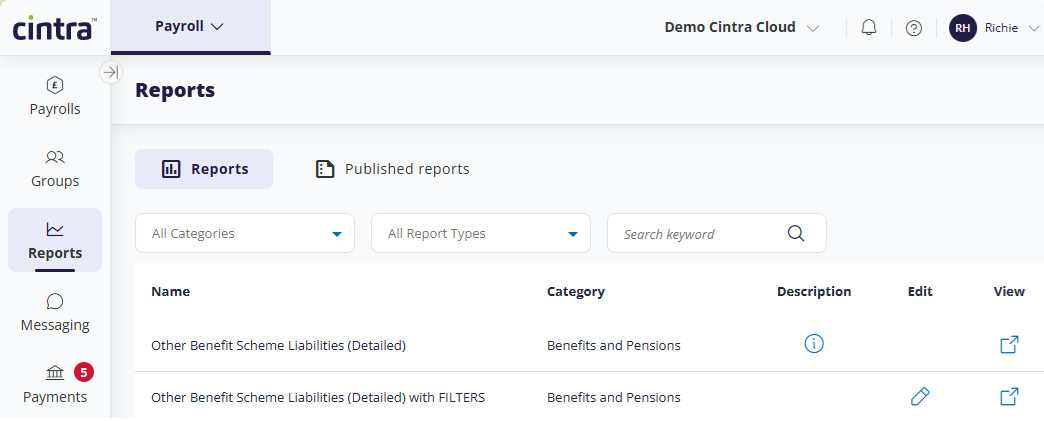This screenshot has height=421, width=1044.
Task: Expand the All Report Types dropdown
Action: 481,233
